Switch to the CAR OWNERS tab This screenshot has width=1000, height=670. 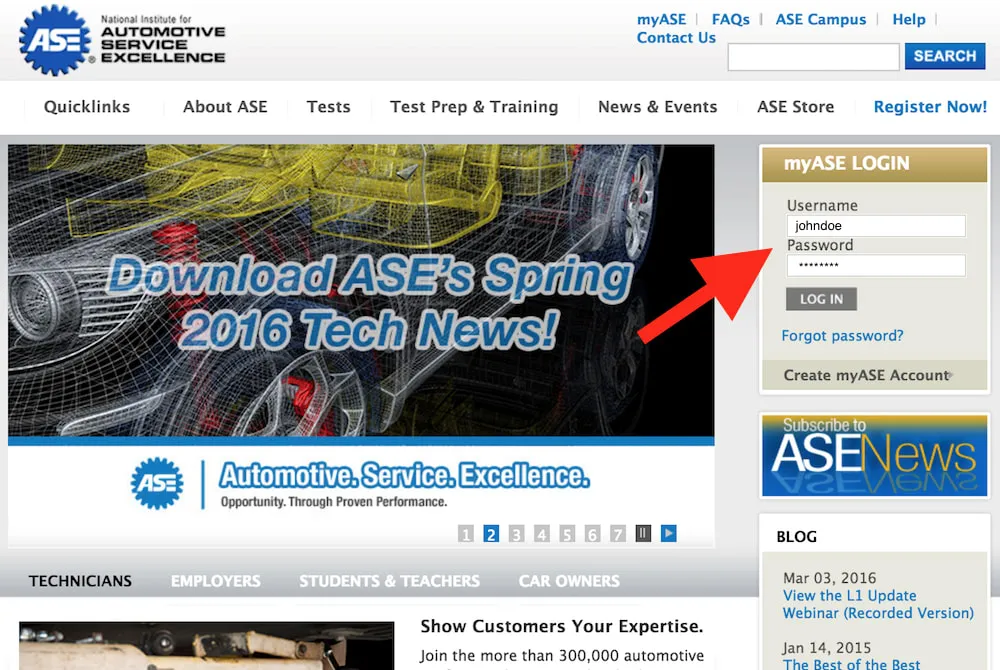point(569,581)
